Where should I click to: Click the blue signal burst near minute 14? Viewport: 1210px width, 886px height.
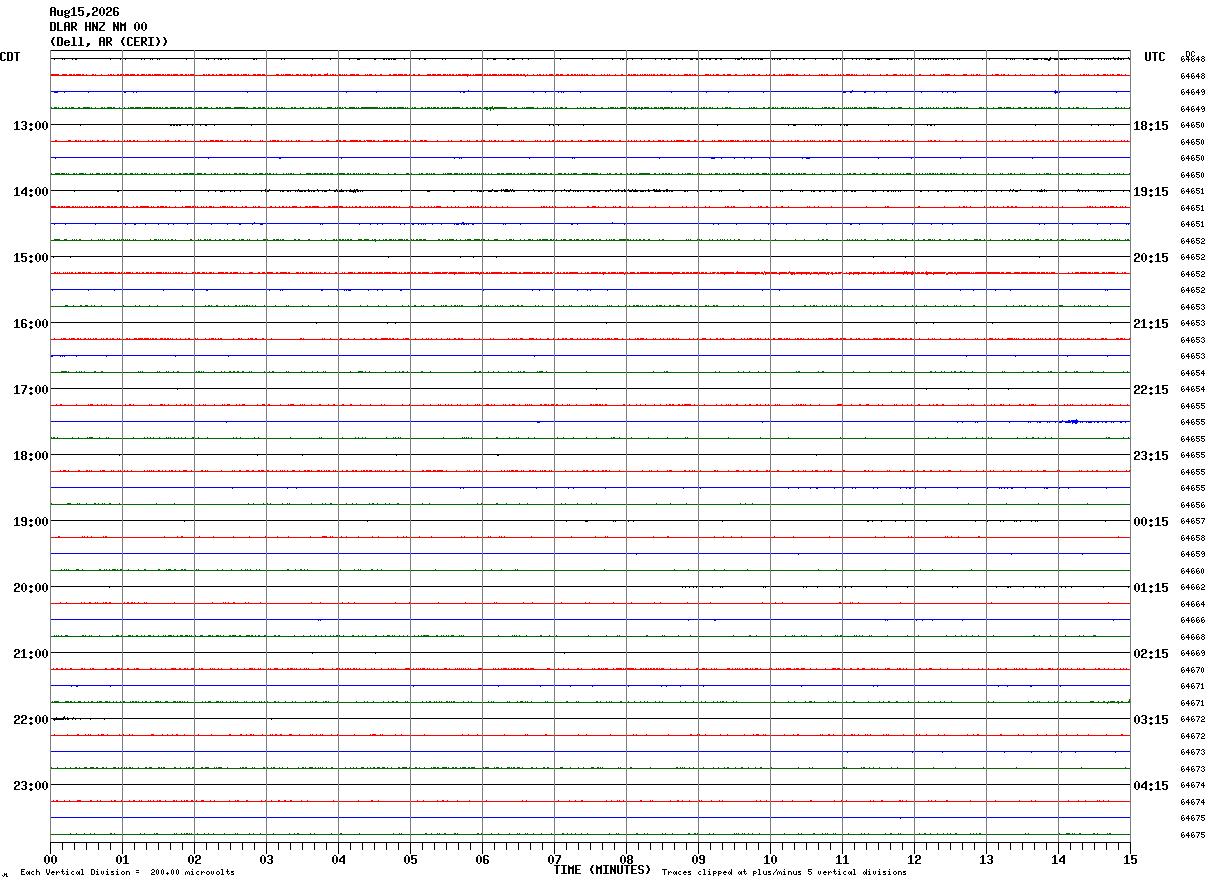pyautogui.click(x=1072, y=422)
